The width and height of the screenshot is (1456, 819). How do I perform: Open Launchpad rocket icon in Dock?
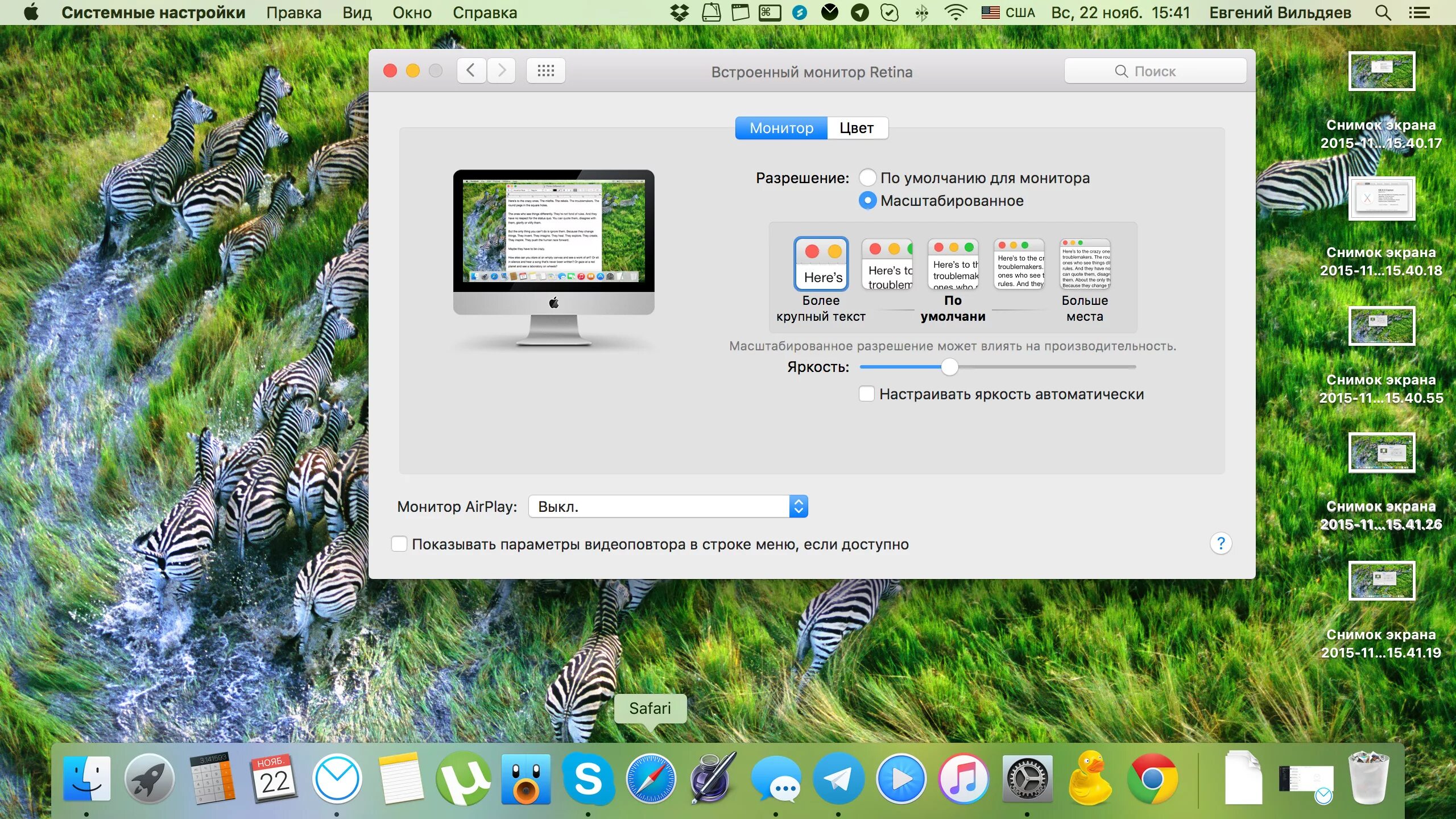point(149,779)
